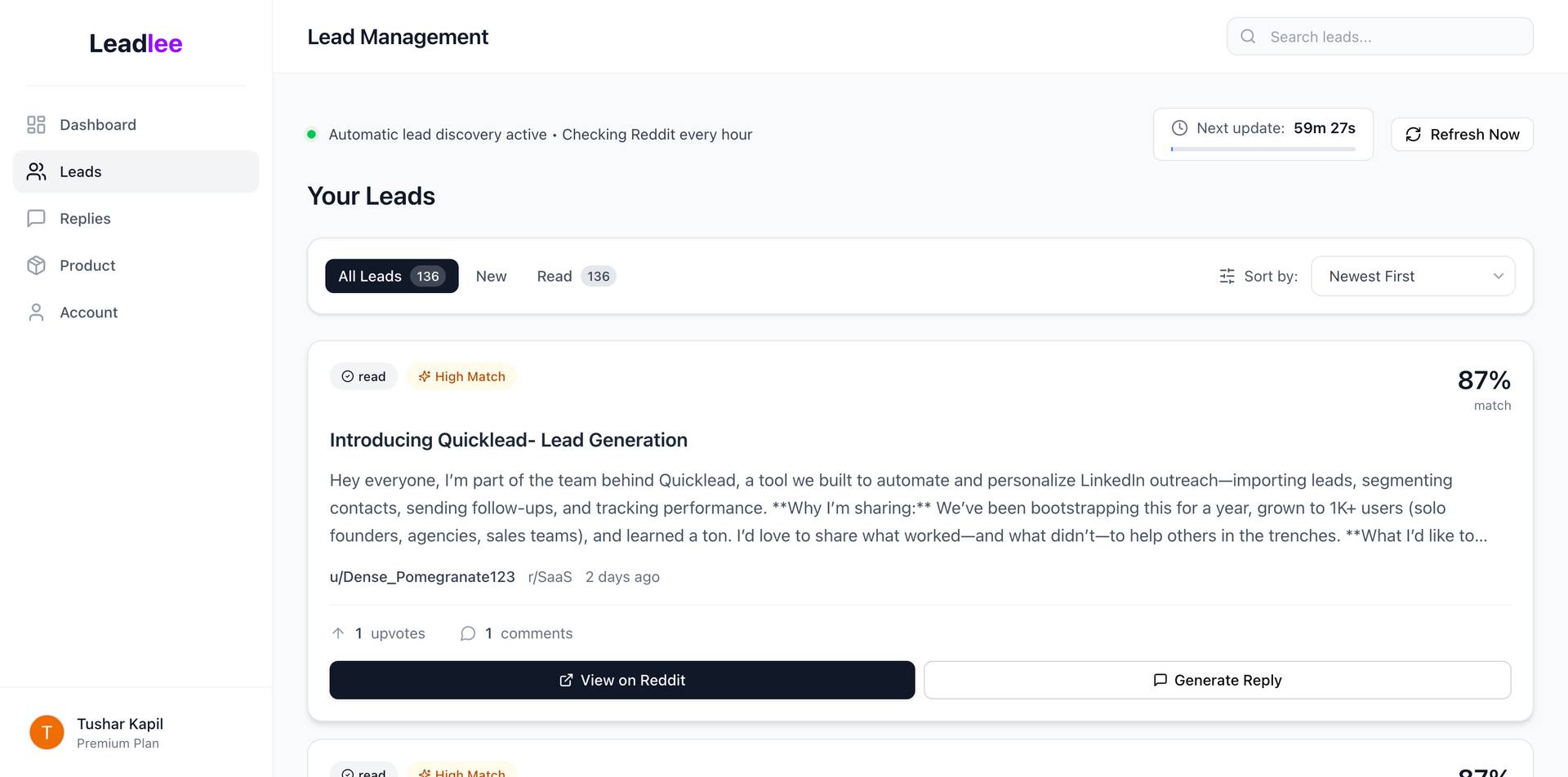
Task: Open the Newest First sort dropdown
Action: click(1412, 277)
